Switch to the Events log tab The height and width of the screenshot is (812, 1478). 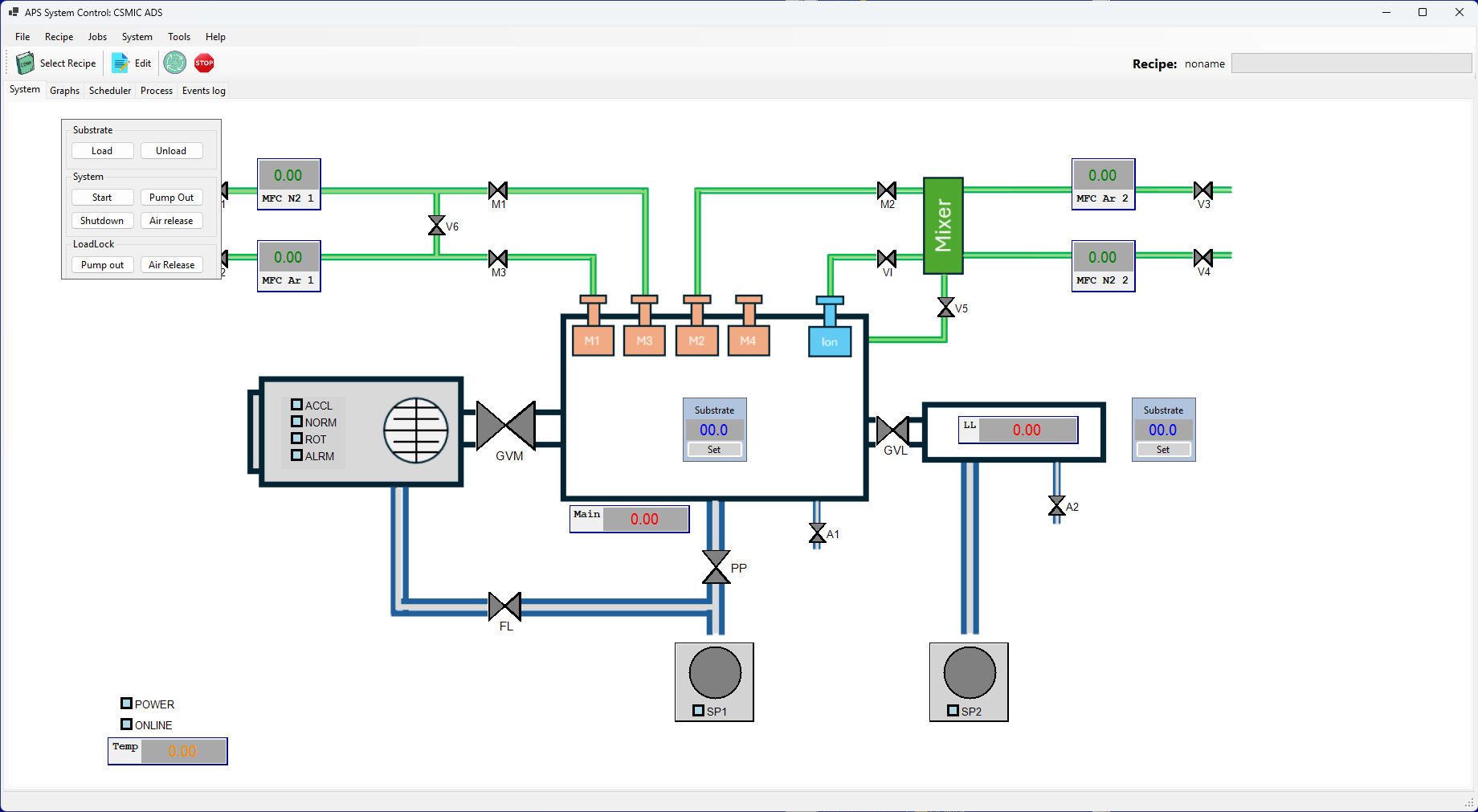point(203,90)
